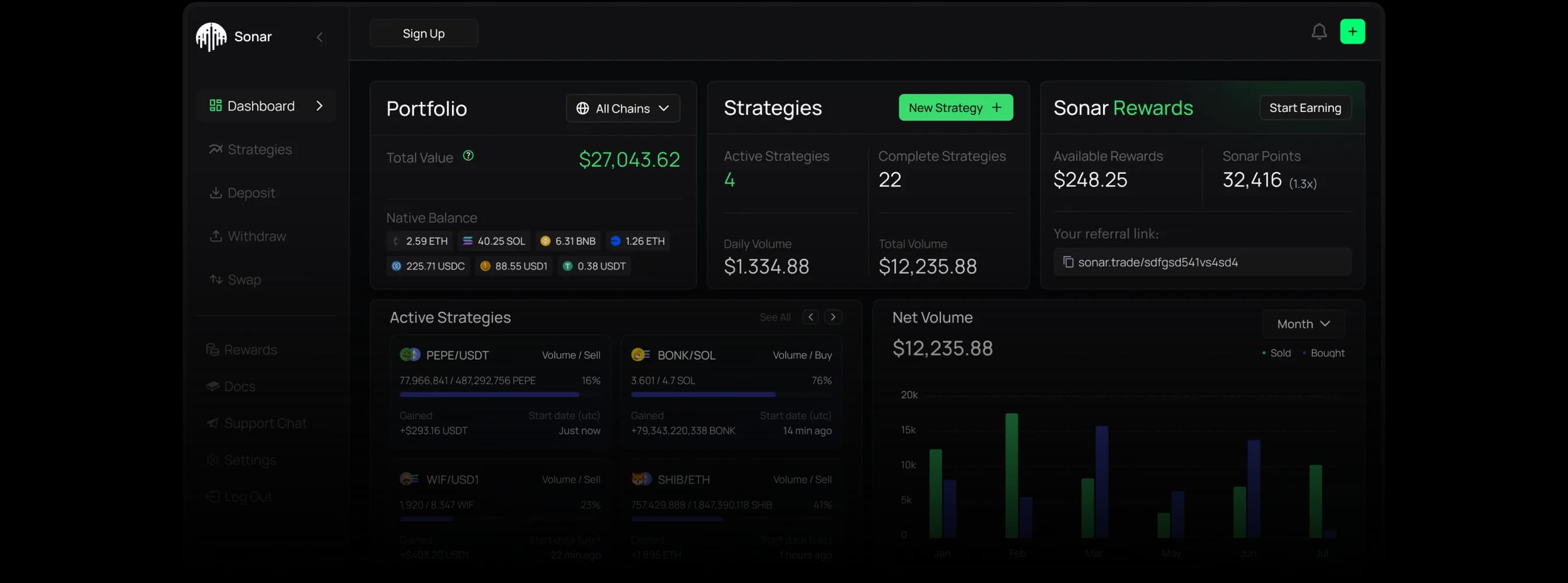Click the green plus button in header
Image resolution: width=1568 pixels, height=583 pixels.
tap(1352, 31)
